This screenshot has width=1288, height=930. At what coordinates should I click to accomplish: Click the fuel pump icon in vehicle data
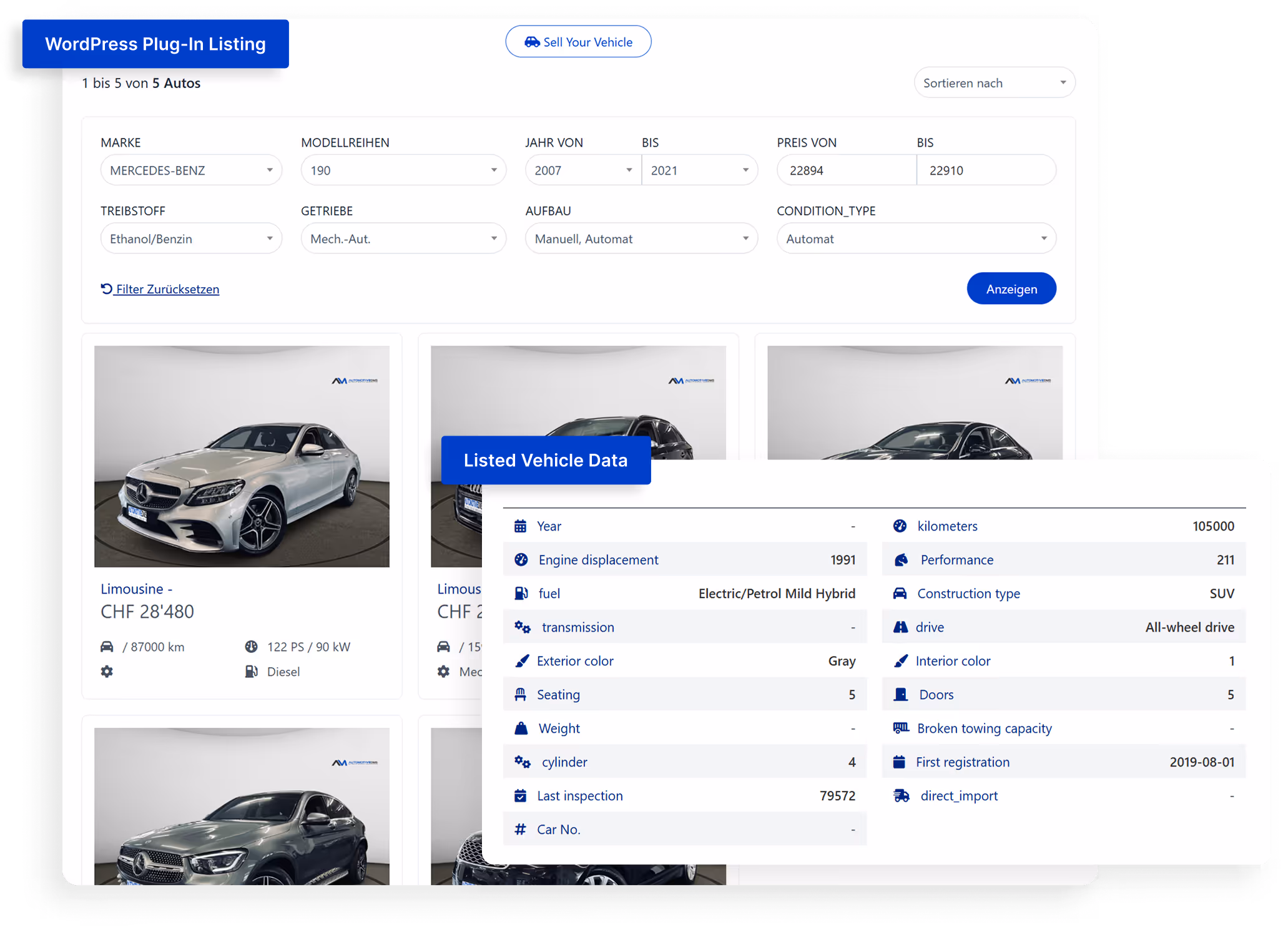pyautogui.click(x=521, y=594)
